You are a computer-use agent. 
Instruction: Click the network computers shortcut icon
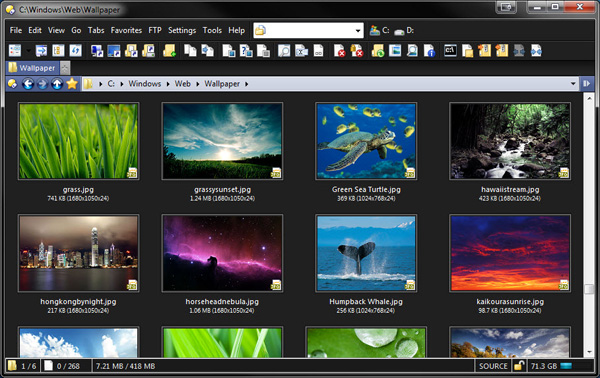point(96,51)
